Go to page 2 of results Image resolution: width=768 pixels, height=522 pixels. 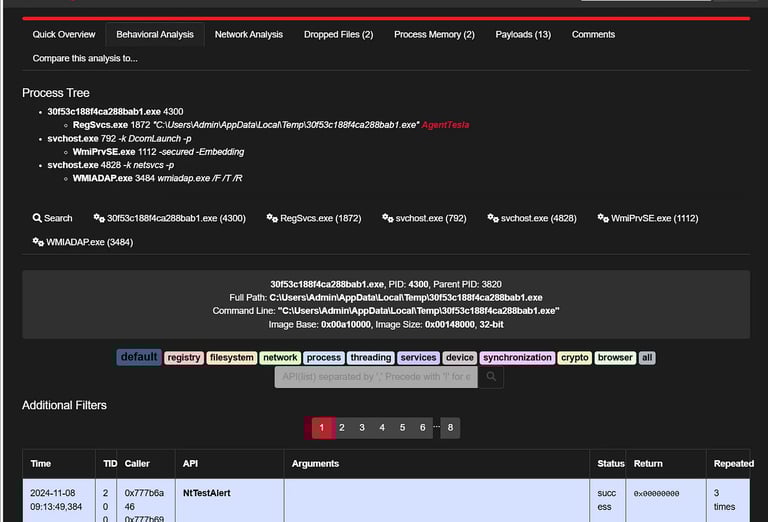[x=341, y=428]
